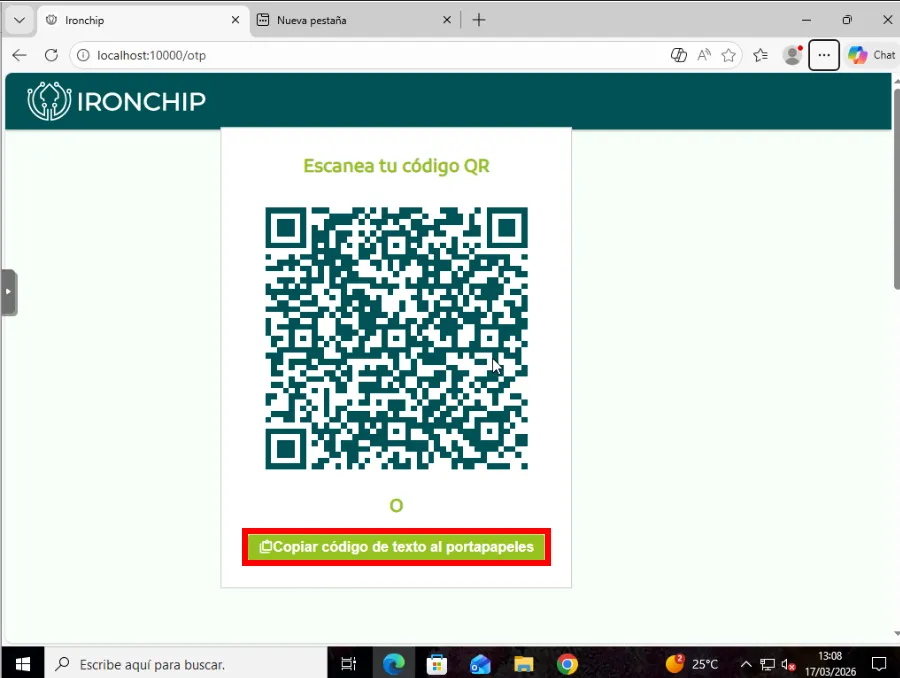The image size is (900, 678).
Task: Open the Windows Start menu
Action: point(22,664)
